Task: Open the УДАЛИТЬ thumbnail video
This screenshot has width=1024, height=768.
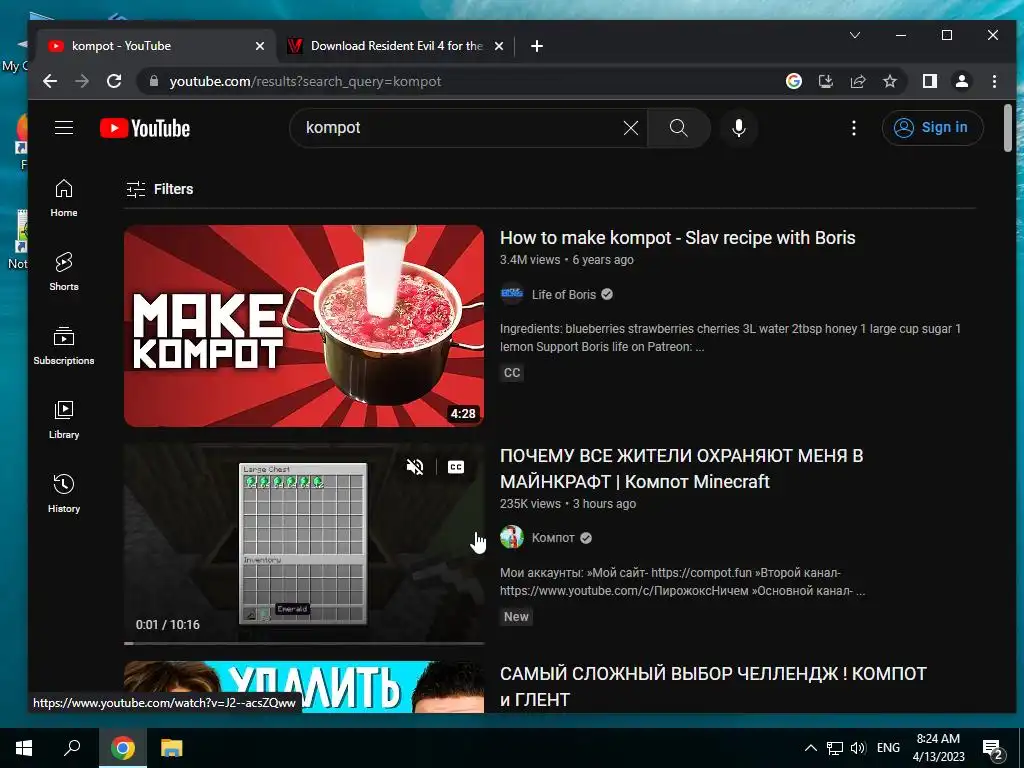Action: tap(304, 687)
